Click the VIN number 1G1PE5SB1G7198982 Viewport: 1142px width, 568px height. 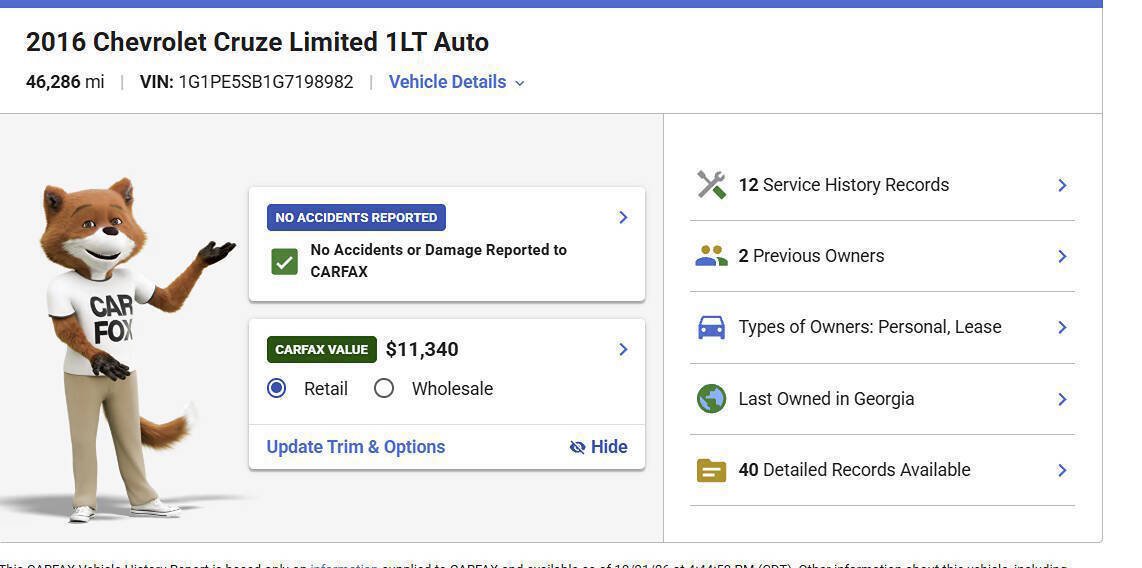266,82
